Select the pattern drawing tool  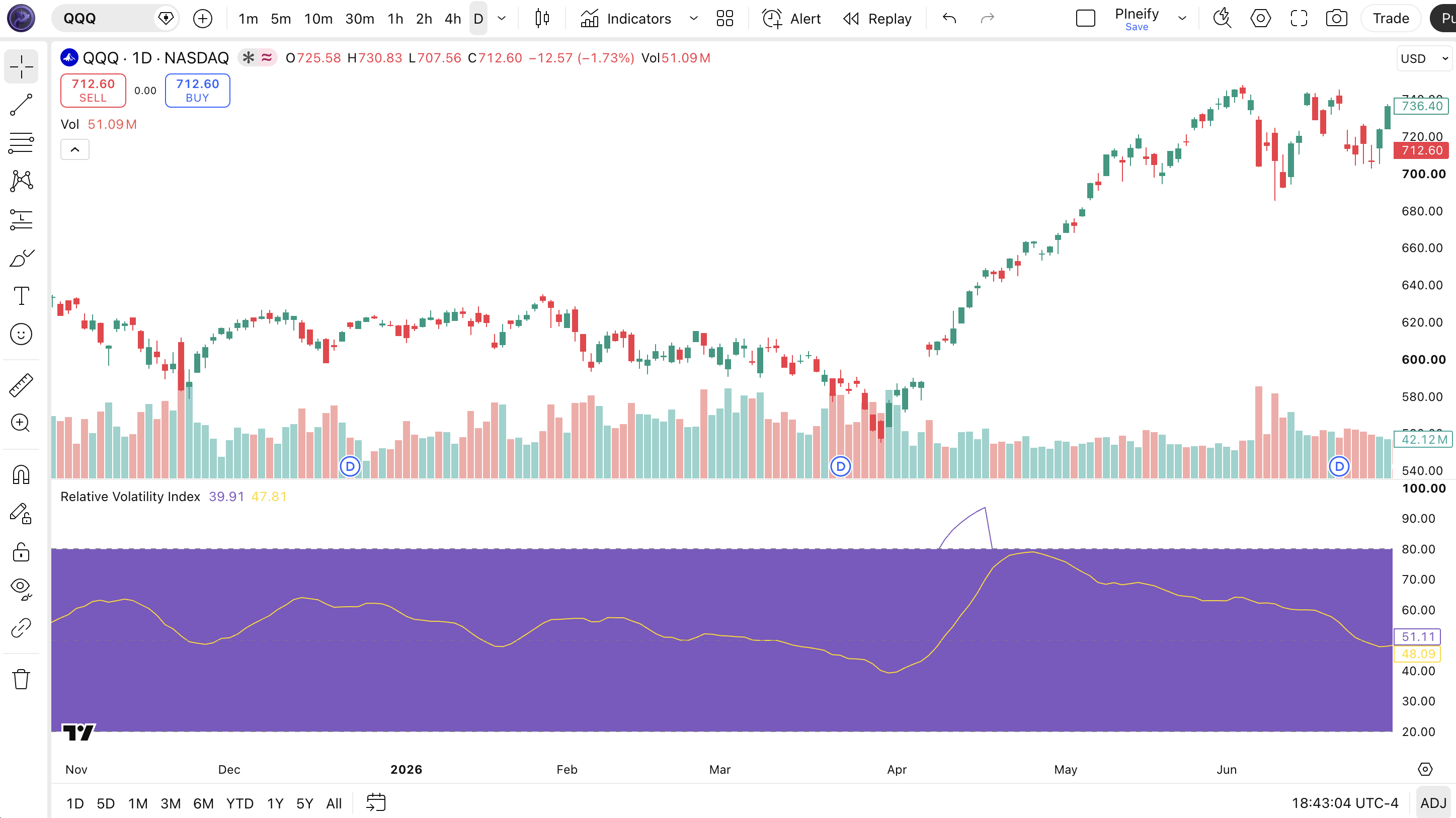pyautogui.click(x=21, y=181)
